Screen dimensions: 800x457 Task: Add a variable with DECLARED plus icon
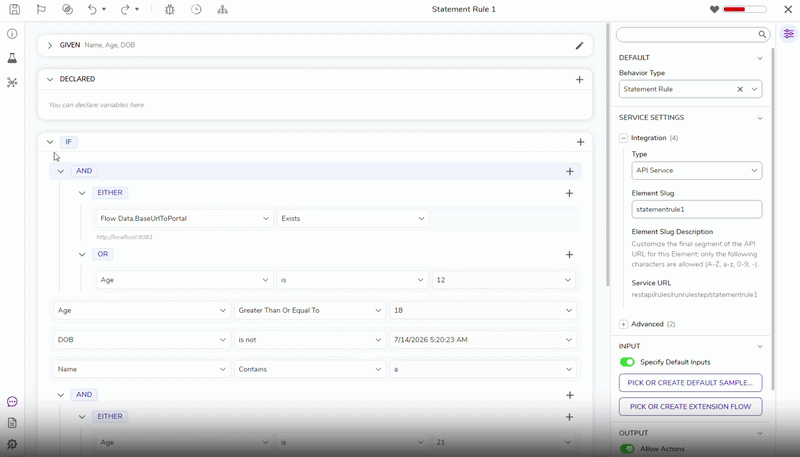coord(579,80)
